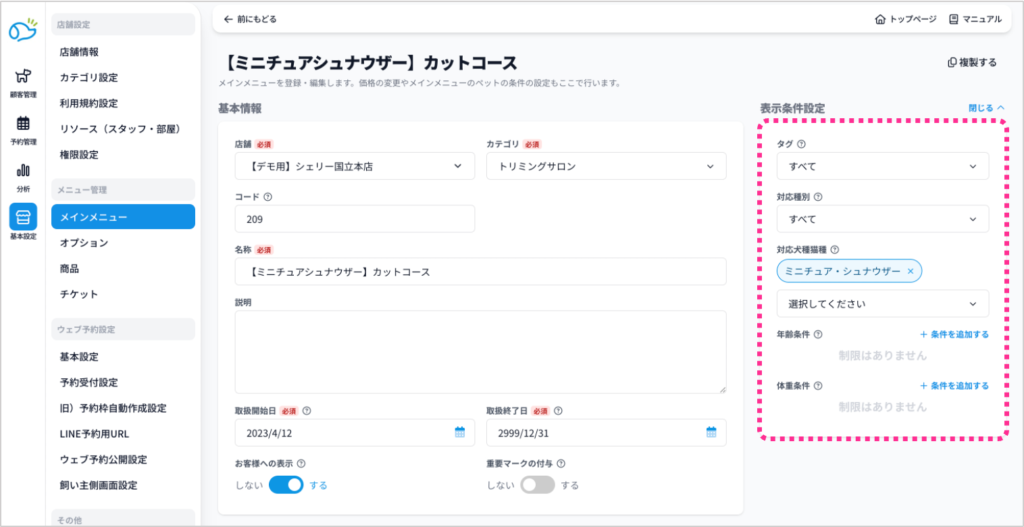The width and height of the screenshot is (1024, 527).
Task: Click the calendar icon for 取扱開始日
Action: coord(460,432)
